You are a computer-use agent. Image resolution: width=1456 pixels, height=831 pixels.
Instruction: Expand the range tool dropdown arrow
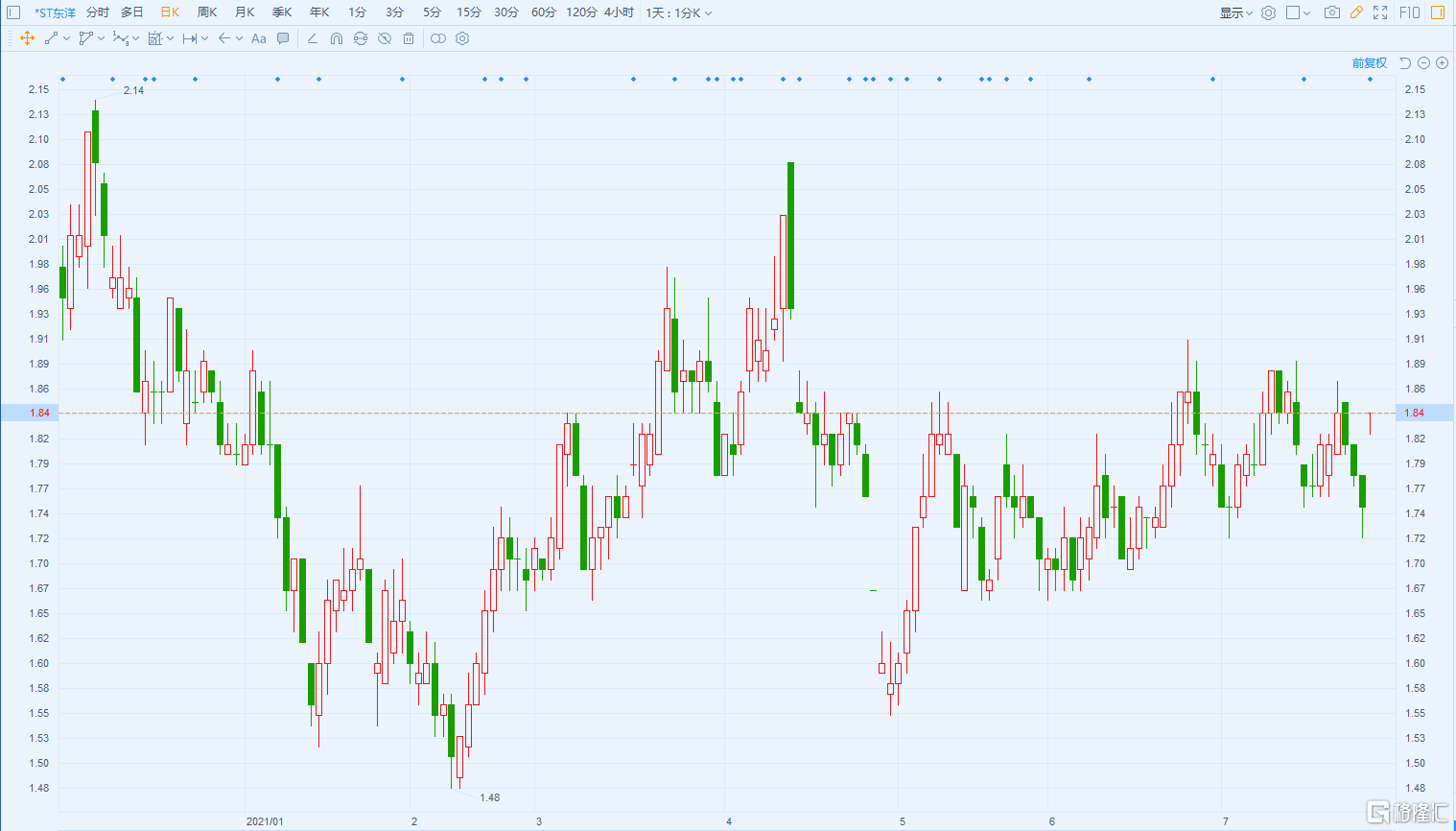pos(204,39)
